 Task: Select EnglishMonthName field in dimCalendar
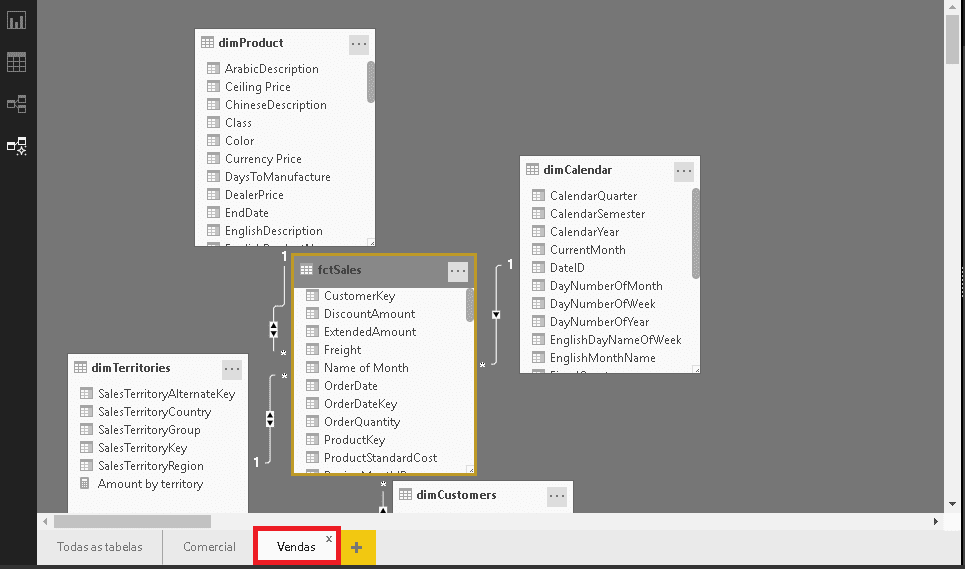pos(593,358)
